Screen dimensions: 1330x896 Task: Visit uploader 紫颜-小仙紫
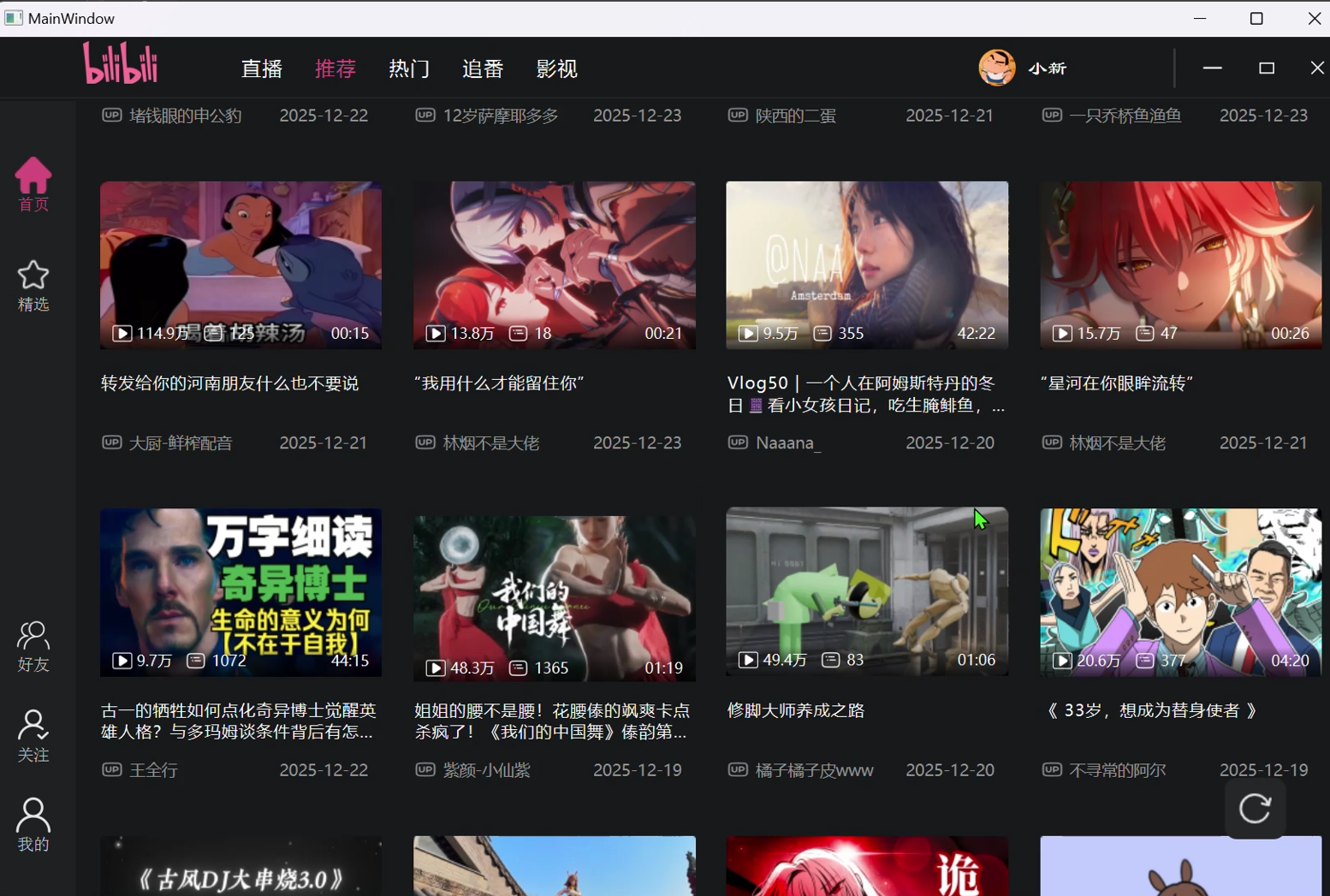(486, 770)
